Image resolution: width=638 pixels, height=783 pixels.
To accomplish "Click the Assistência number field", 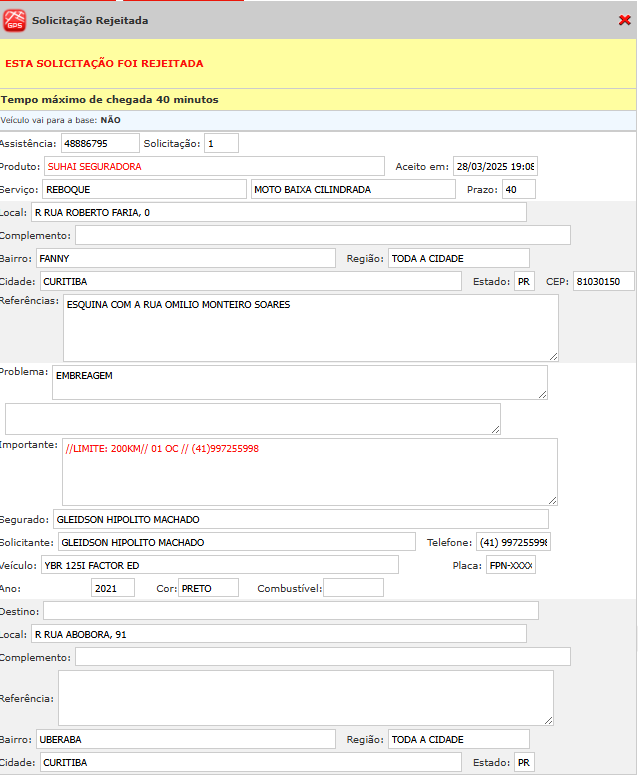I will tap(100, 143).
